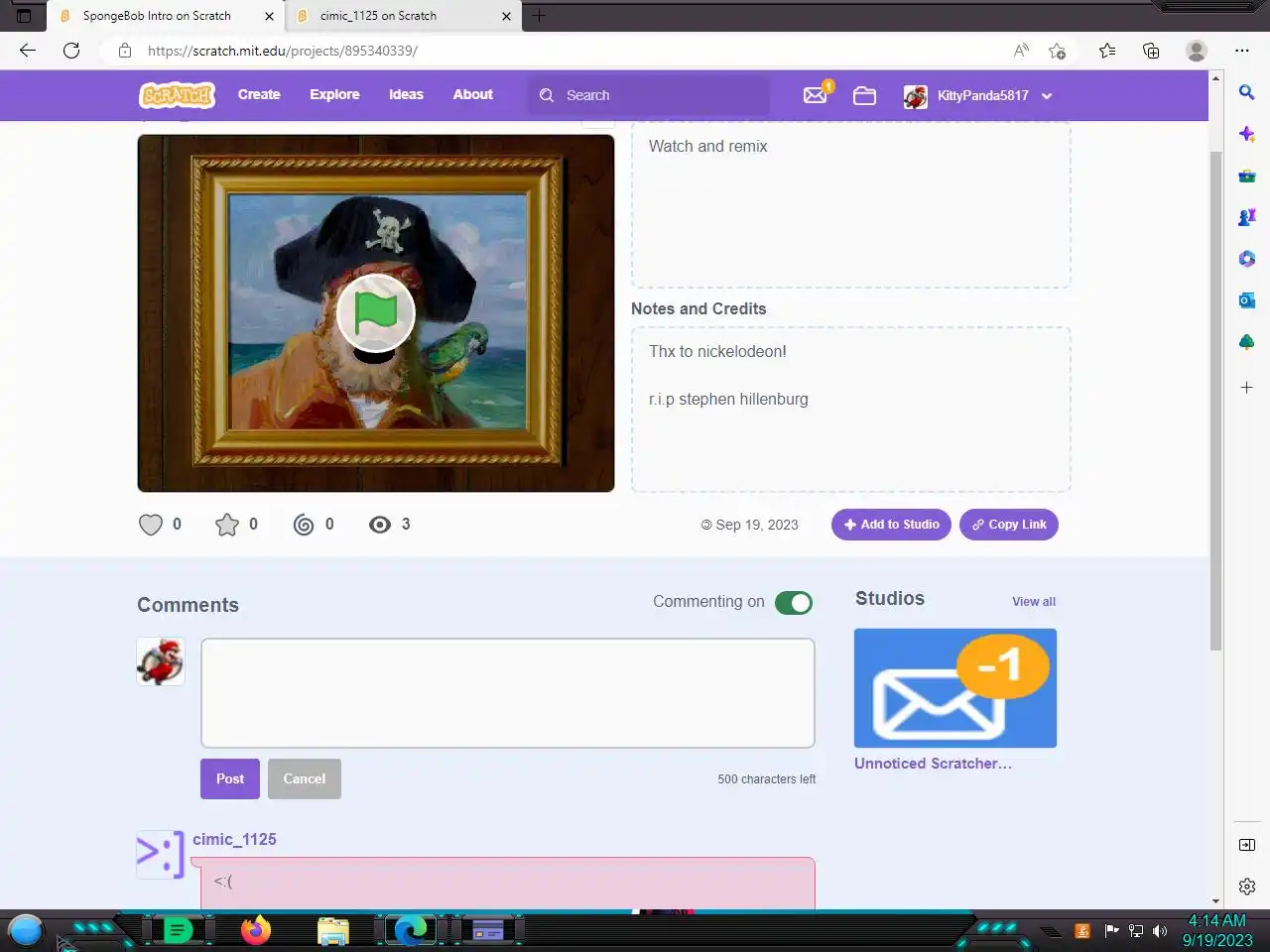Open Unnoticed Scratcher studio thumbnail
This screenshot has height=952, width=1270.
(x=955, y=688)
